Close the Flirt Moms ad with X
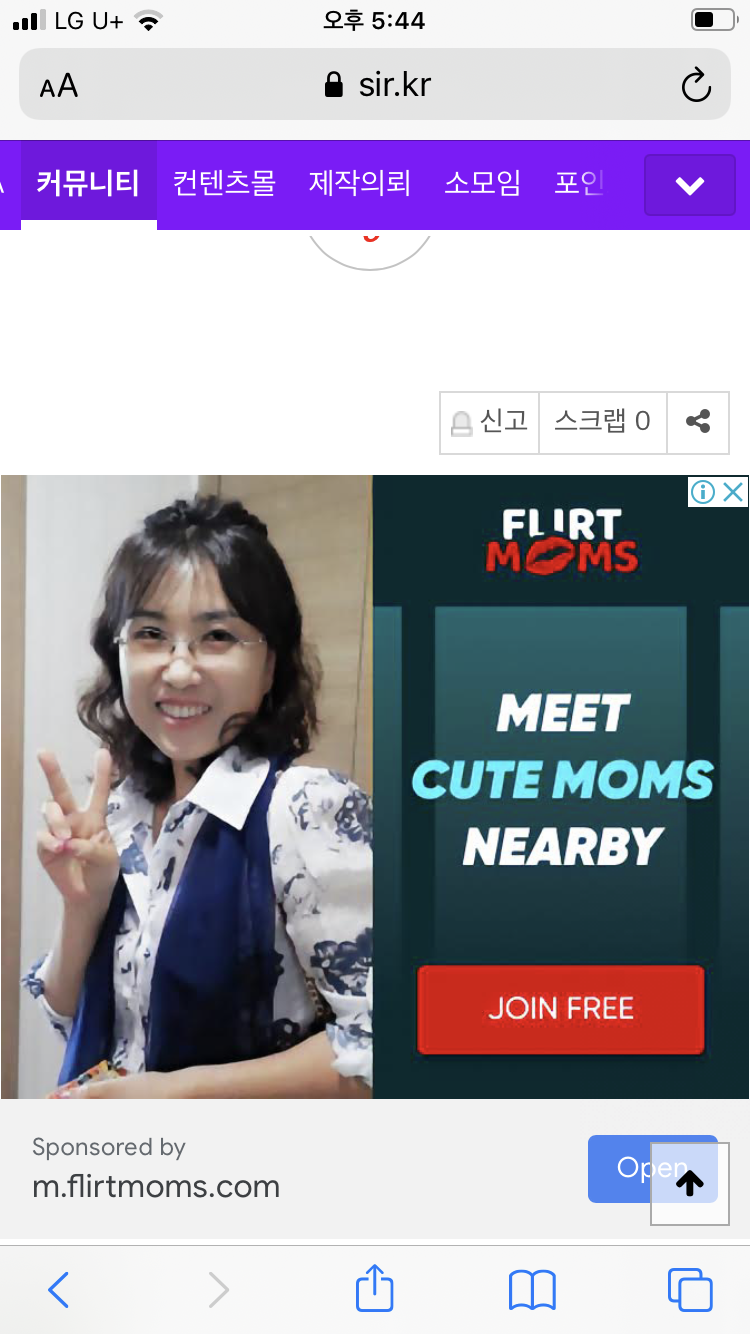The width and height of the screenshot is (750, 1334). click(733, 491)
